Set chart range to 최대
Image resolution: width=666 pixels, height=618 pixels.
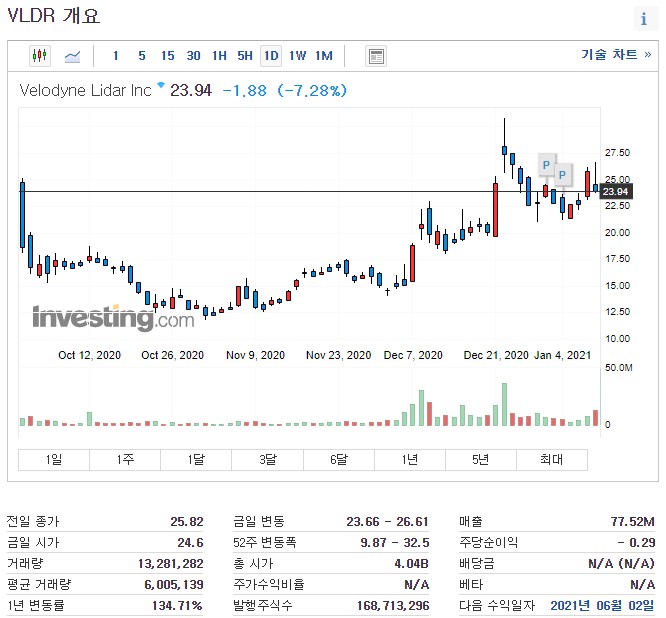click(x=552, y=459)
